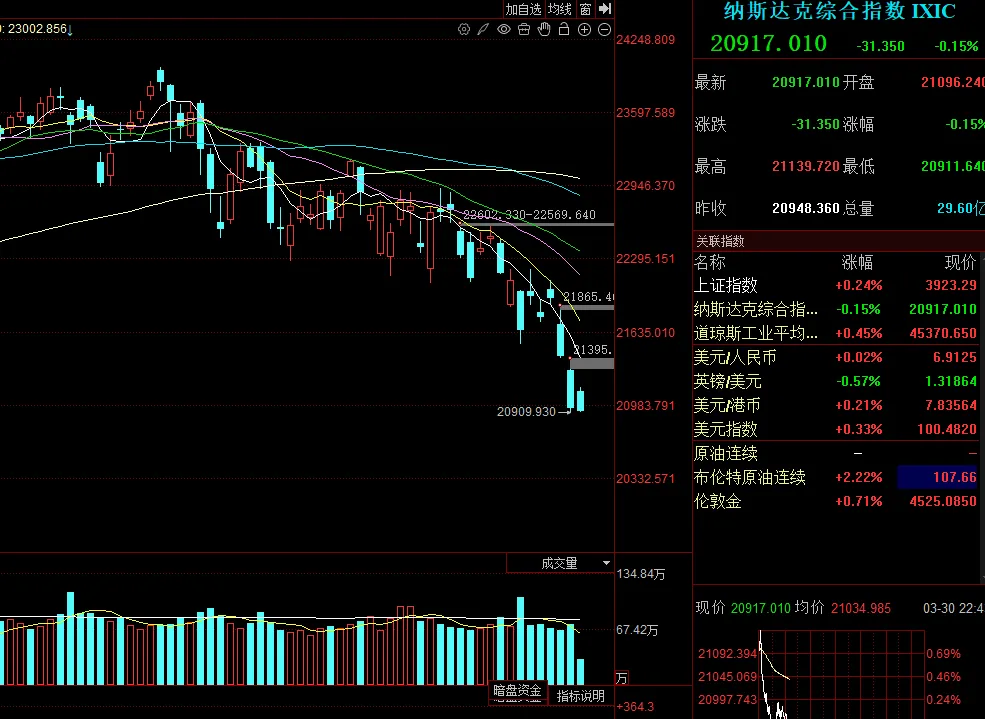985x719 pixels.
Task: Zoom out chart with minus icon
Action: coord(604,30)
